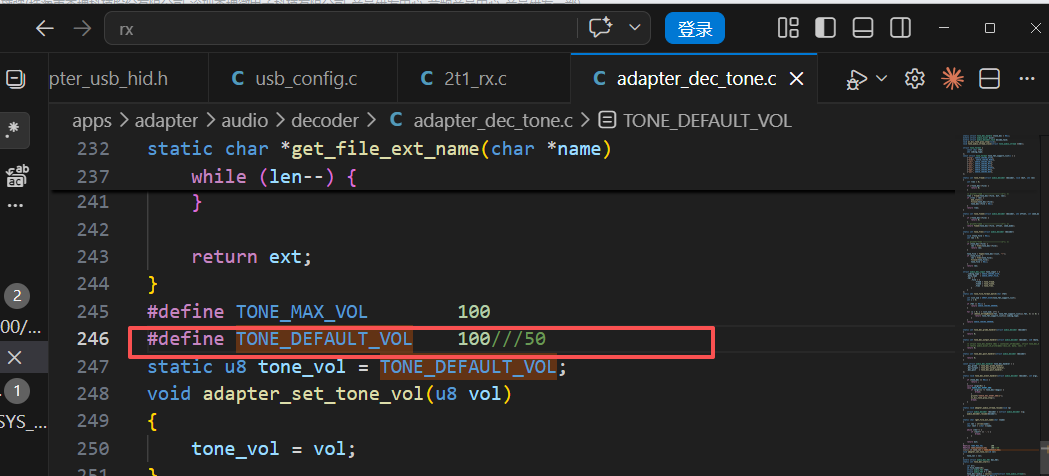This screenshot has height=476, width=1049.
Task: Toggle the bottom panel
Action: coord(863,28)
